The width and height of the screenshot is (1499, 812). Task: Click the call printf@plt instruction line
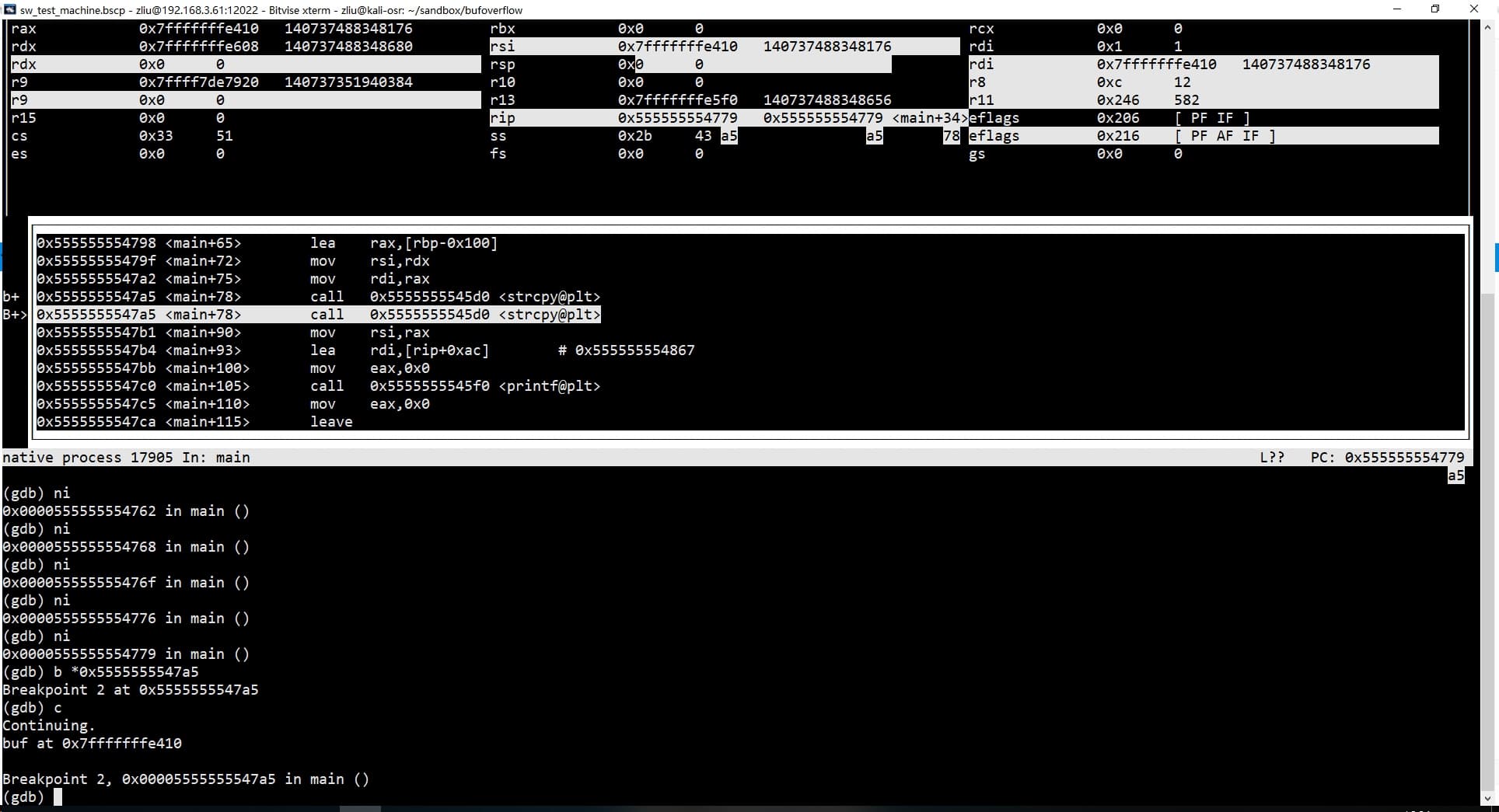pyautogui.click(x=319, y=386)
